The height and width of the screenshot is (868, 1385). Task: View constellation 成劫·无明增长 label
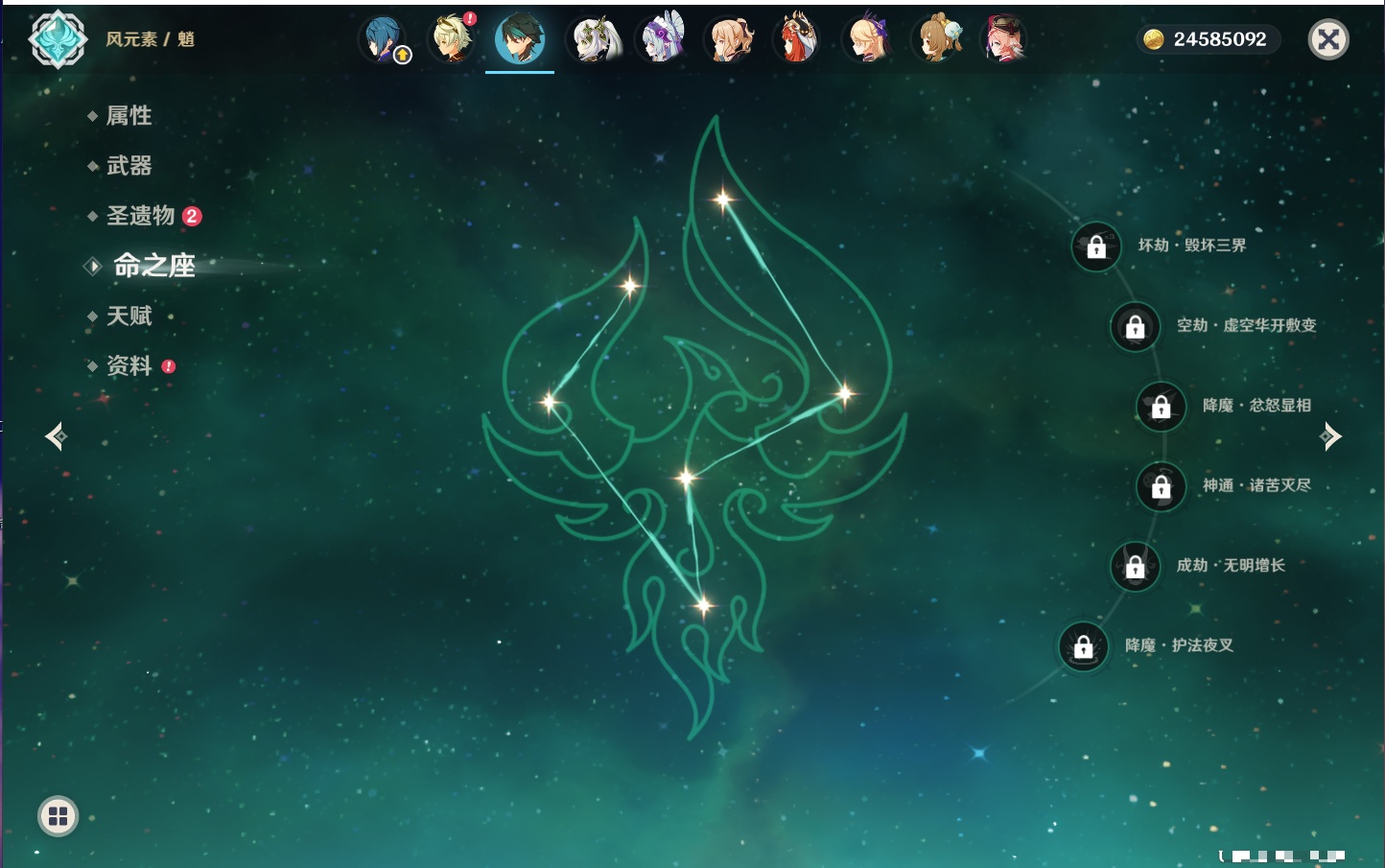click(1231, 565)
